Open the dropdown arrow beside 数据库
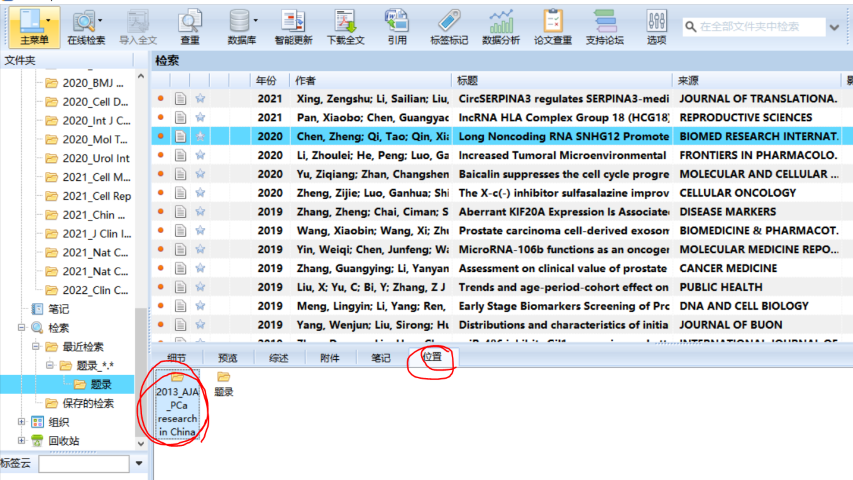The image size is (853, 480). [256, 21]
